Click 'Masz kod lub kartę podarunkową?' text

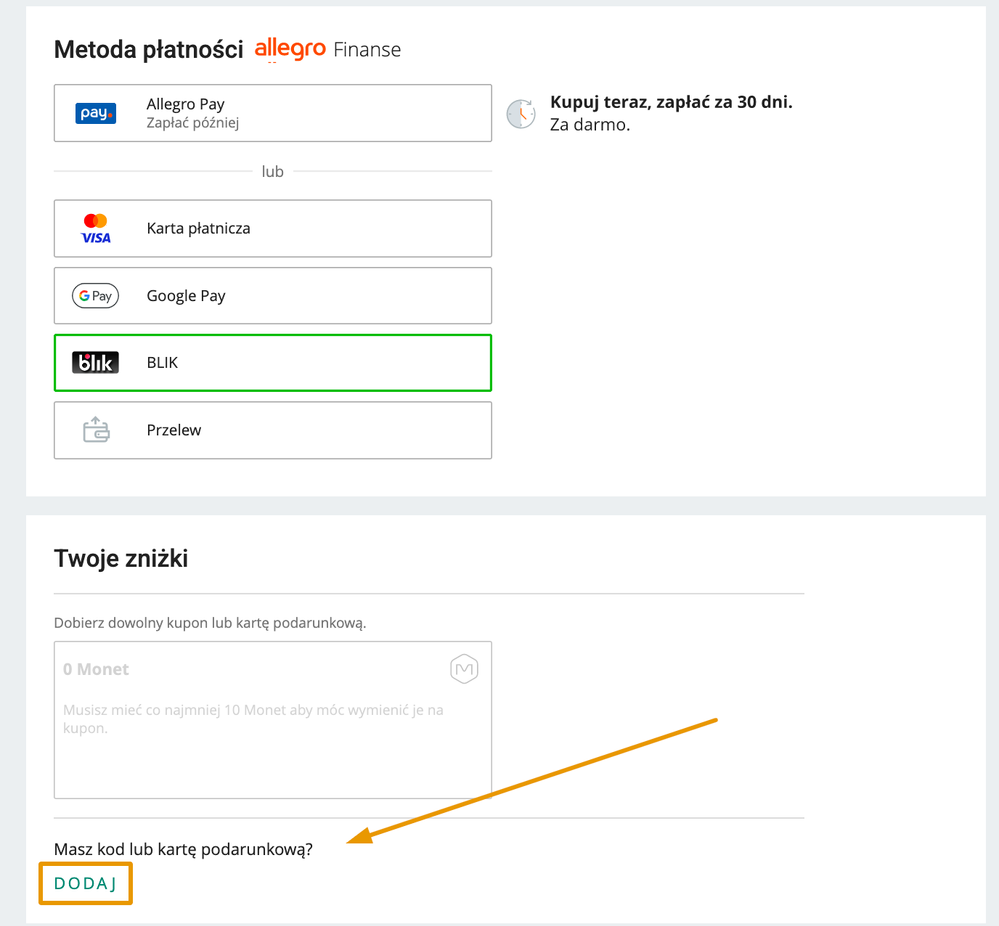pyautogui.click(x=183, y=850)
